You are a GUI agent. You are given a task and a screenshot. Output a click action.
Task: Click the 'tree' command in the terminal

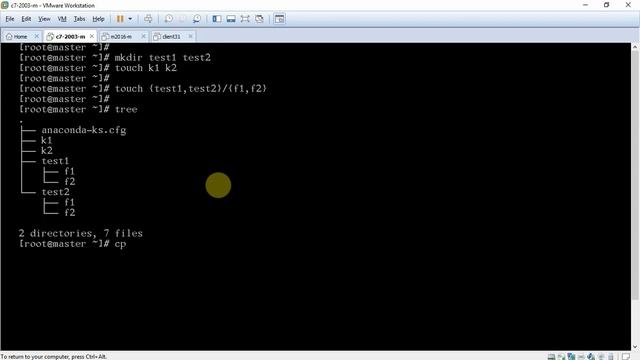[x=126, y=109]
